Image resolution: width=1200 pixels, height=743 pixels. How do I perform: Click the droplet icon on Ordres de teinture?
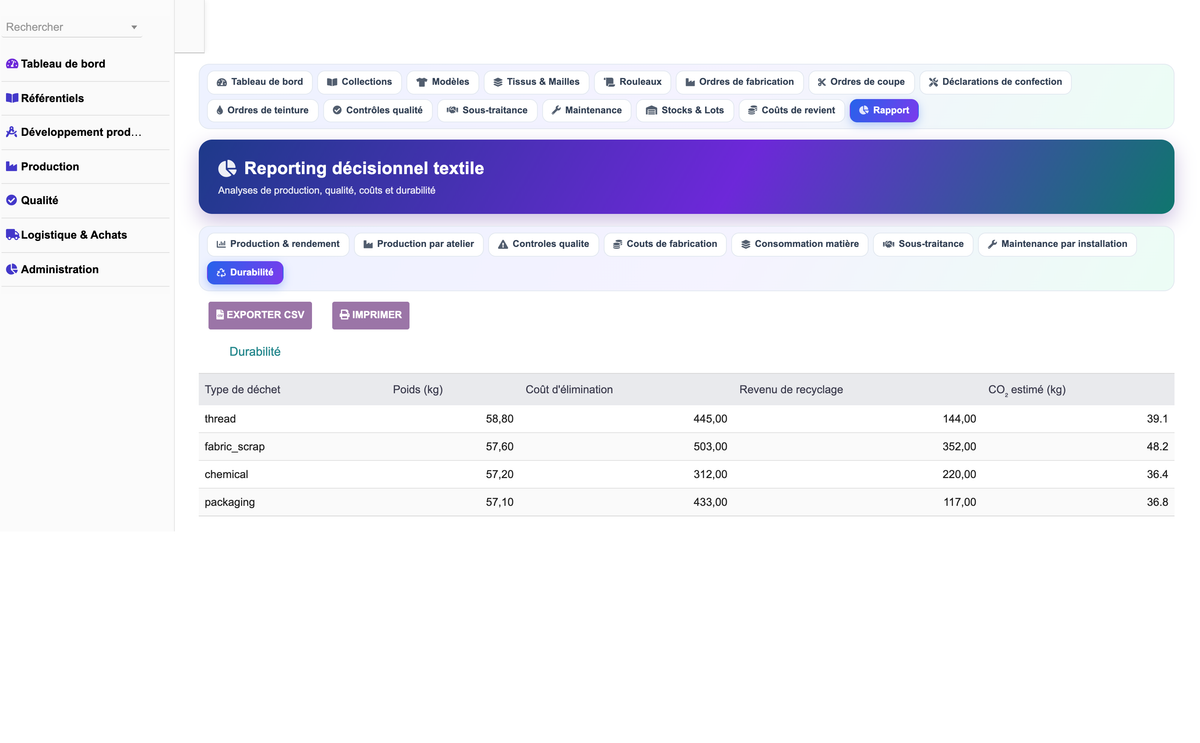click(220, 110)
